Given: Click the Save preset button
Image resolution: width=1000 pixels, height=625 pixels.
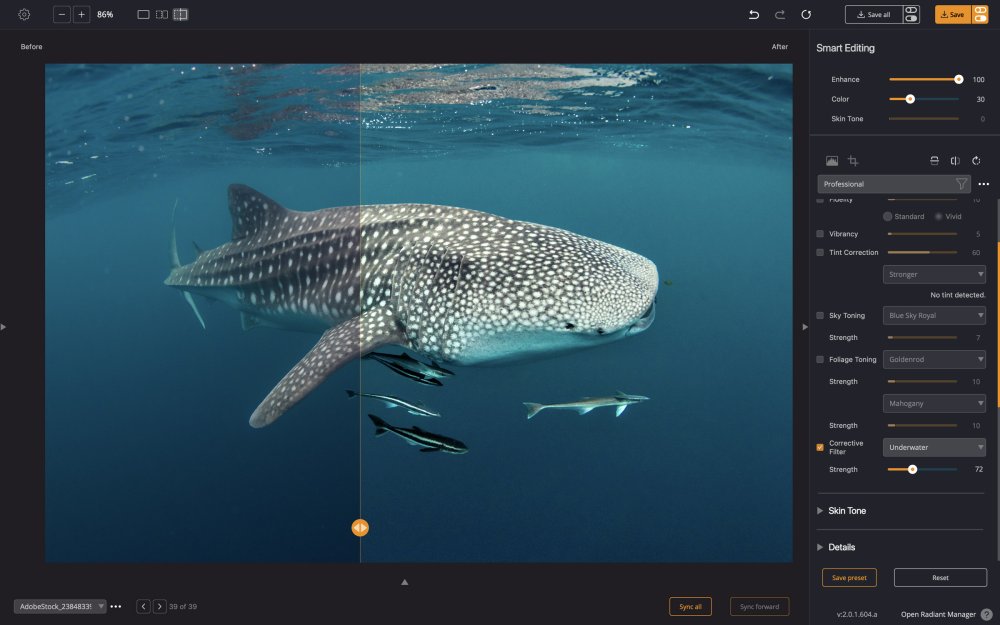Looking at the screenshot, I should (849, 578).
